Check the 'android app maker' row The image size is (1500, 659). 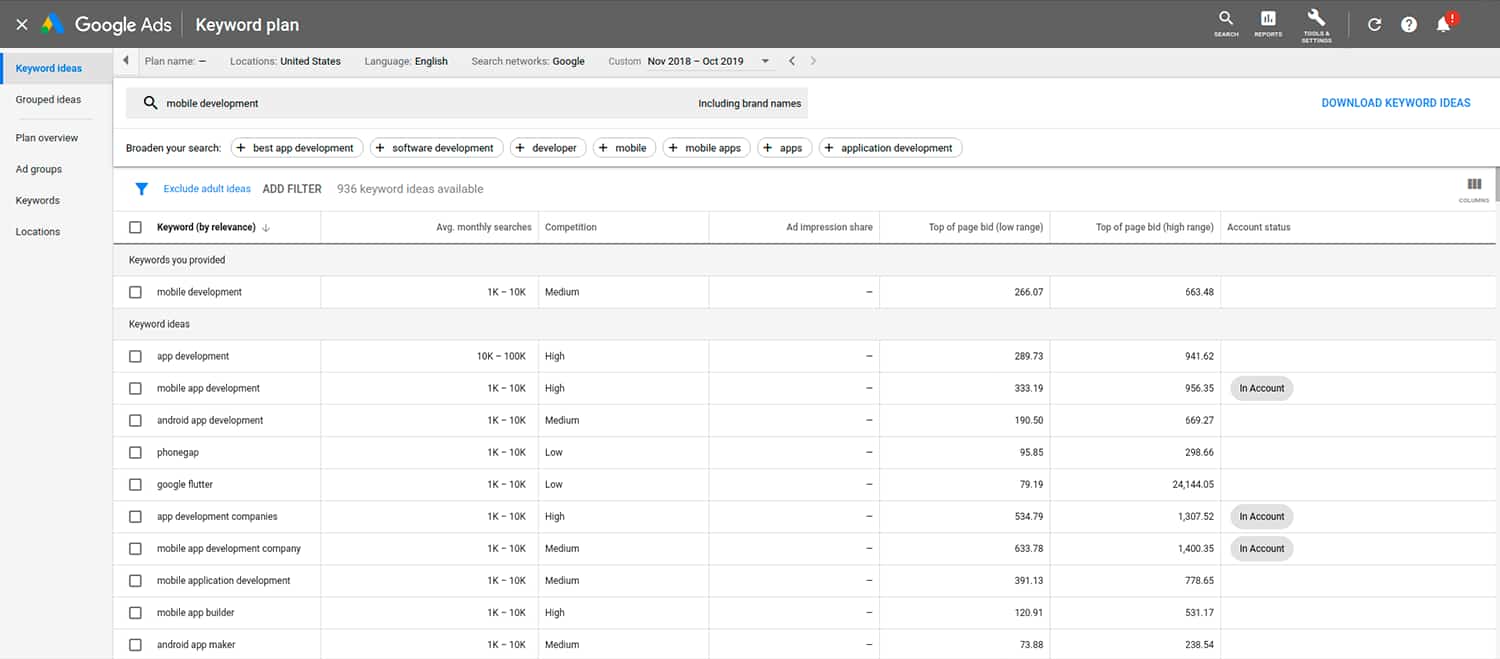pyautogui.click(x=135, y=644)
